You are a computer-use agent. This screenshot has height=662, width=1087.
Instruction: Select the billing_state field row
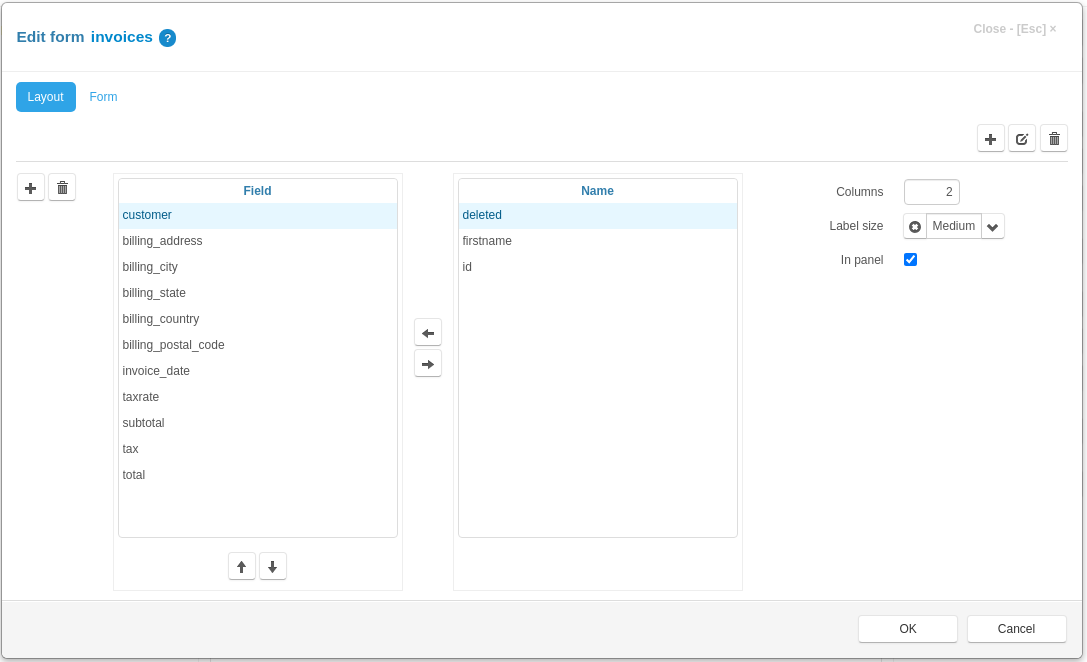pos(258,293)
